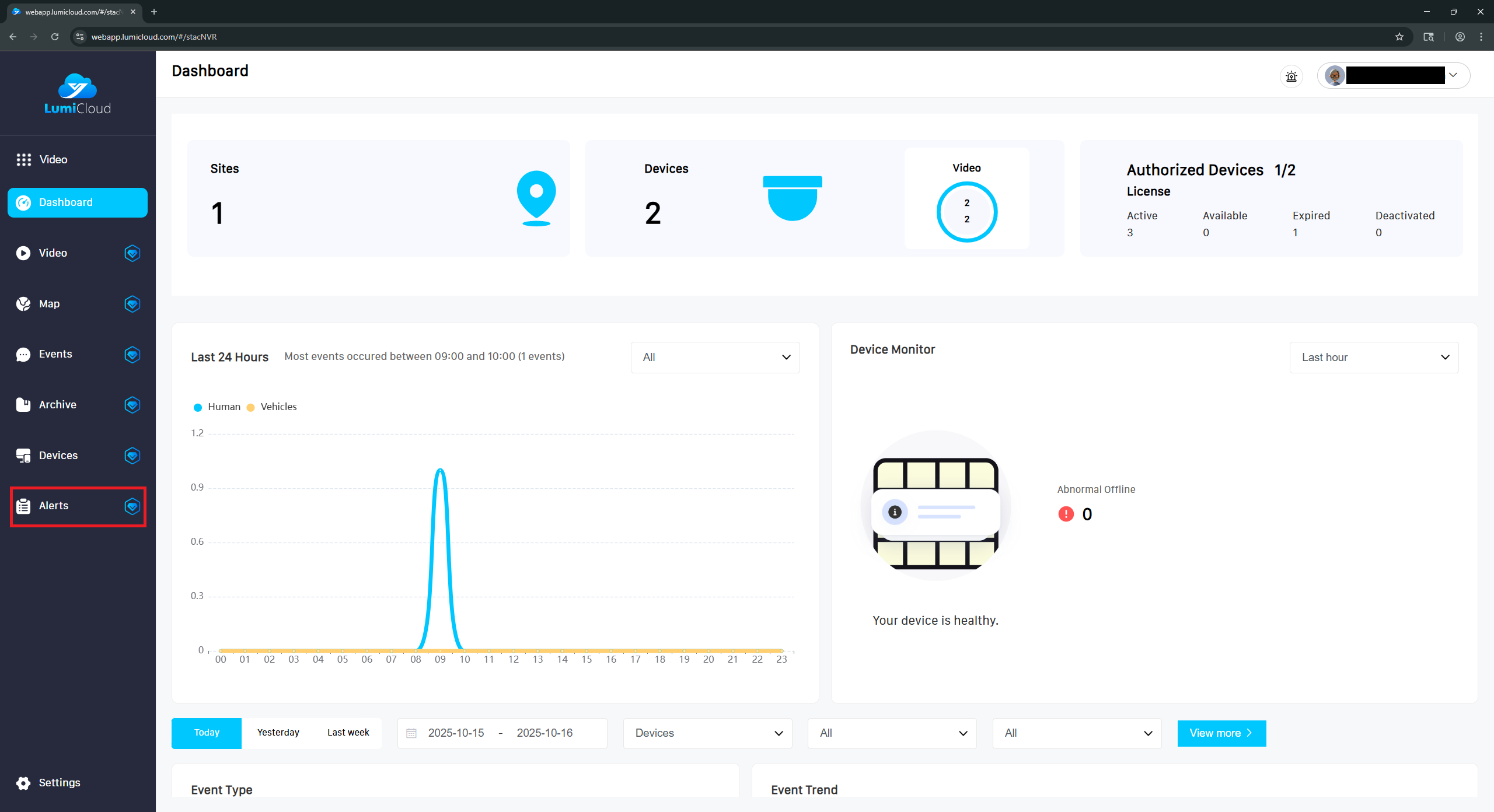
Task: Click the start date 2025-10-15 field
Action: (x=456, y=733)
